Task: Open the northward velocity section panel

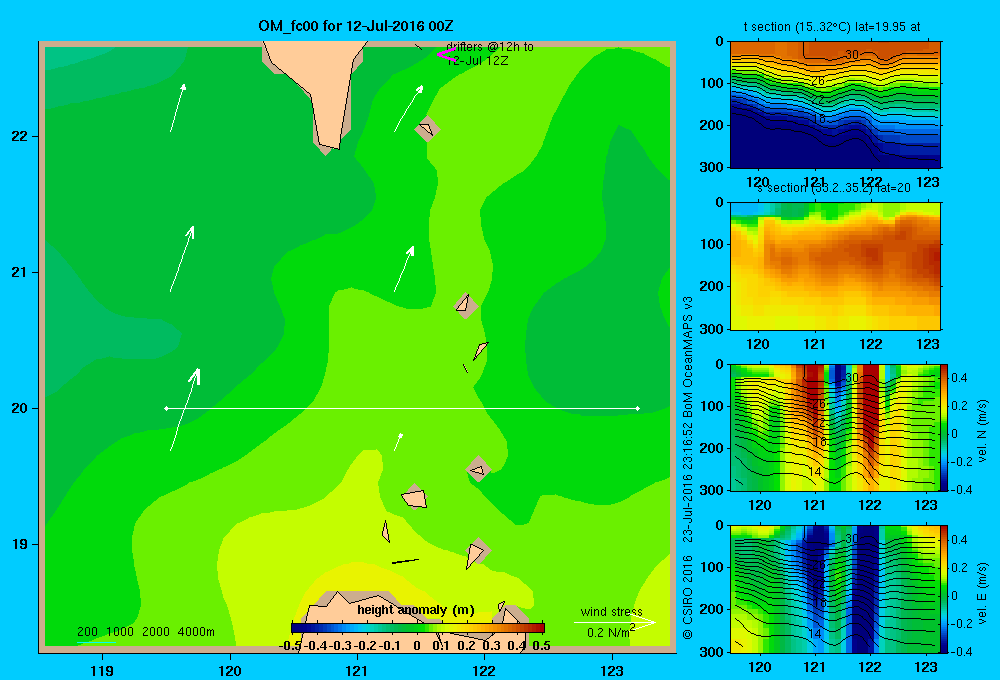Action: coord(834,427)
